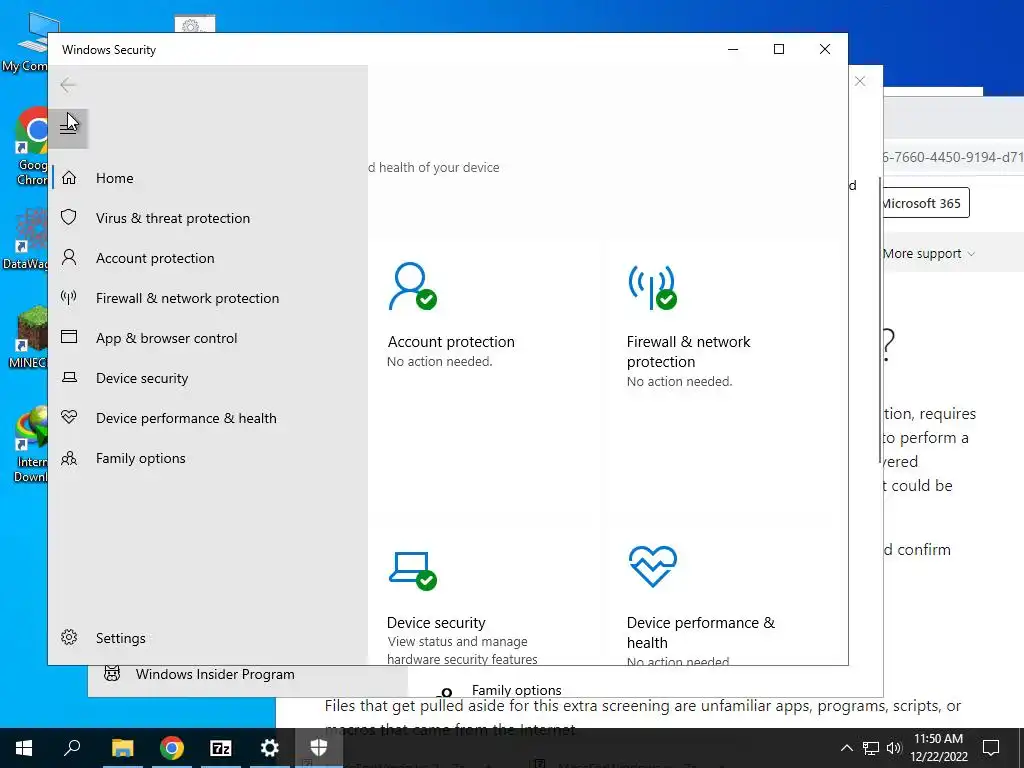
Task: Show hidden tray icons chevron
Action: [x=846, y=748]
